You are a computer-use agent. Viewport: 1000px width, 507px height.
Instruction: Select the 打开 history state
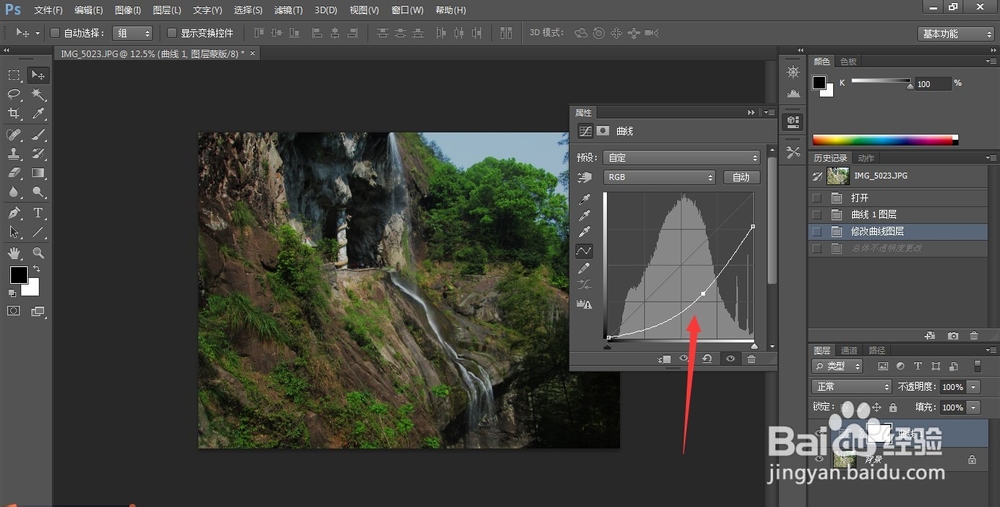[898, 198]
